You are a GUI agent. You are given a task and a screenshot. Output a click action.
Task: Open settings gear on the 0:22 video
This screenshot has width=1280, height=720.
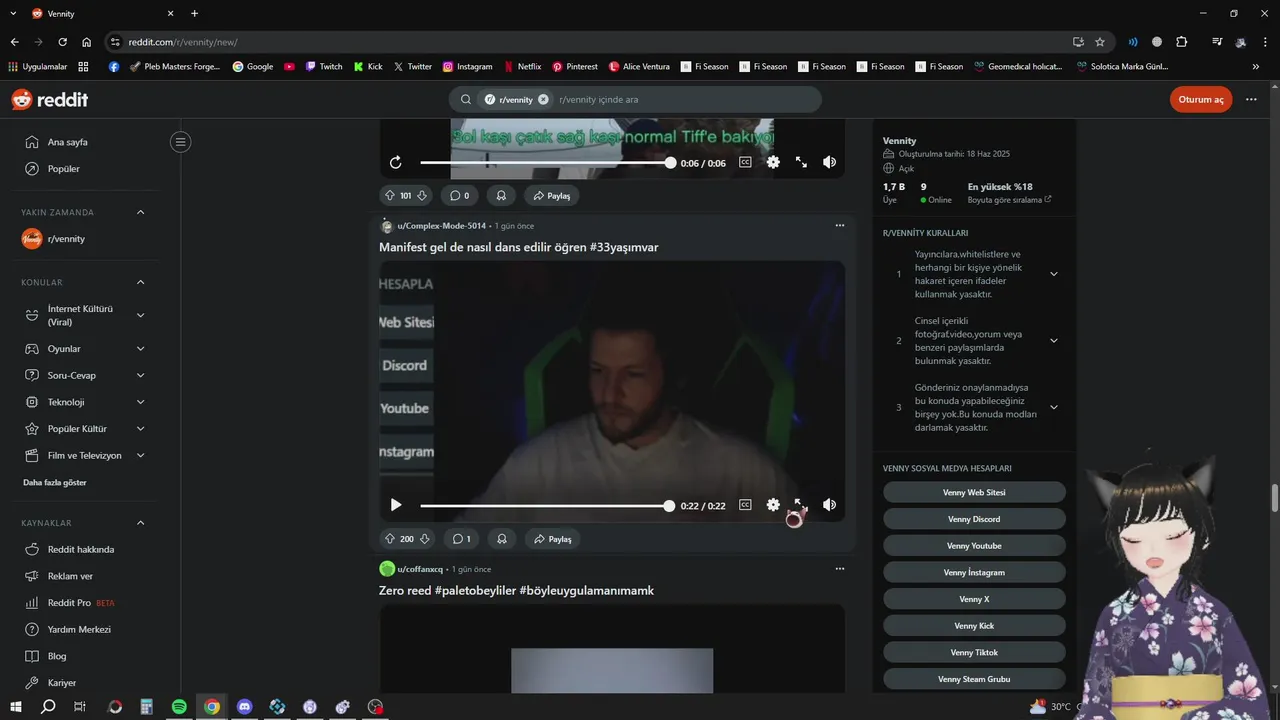click(773, 505)
